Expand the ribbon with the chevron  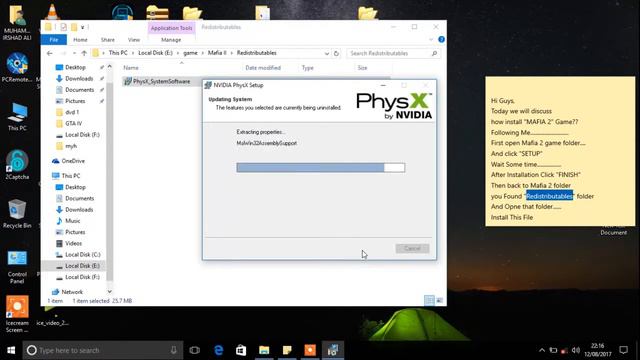431,40
